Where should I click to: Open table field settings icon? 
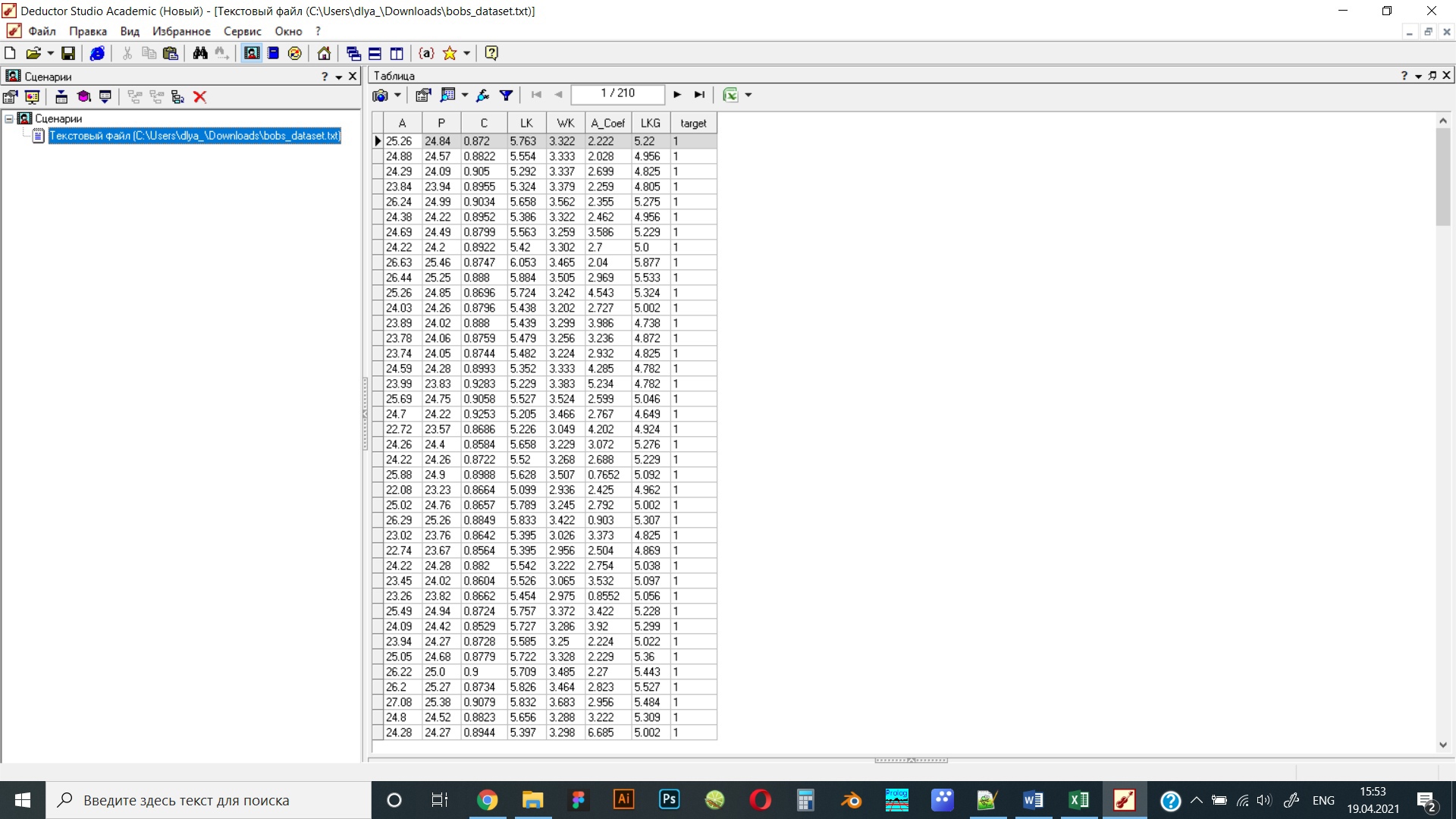point(423,95)
